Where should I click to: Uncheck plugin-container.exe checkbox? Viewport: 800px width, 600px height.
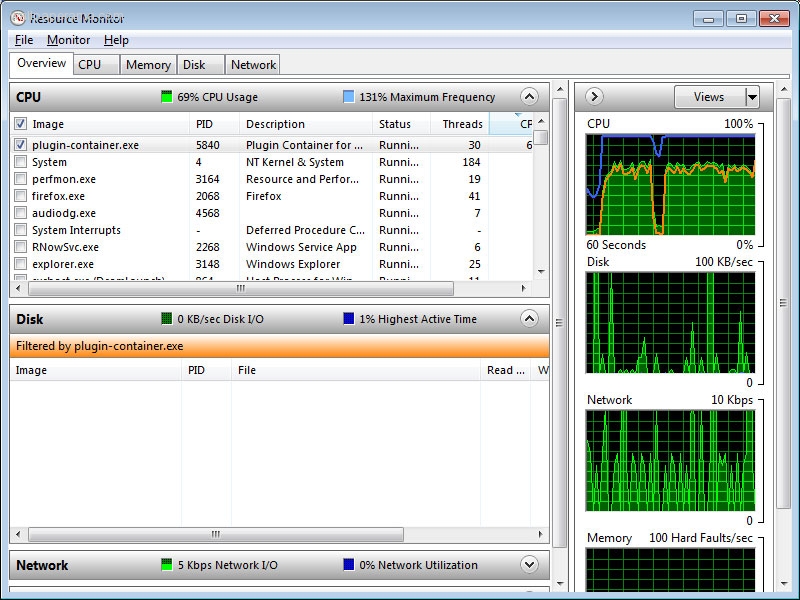point(20,145)
